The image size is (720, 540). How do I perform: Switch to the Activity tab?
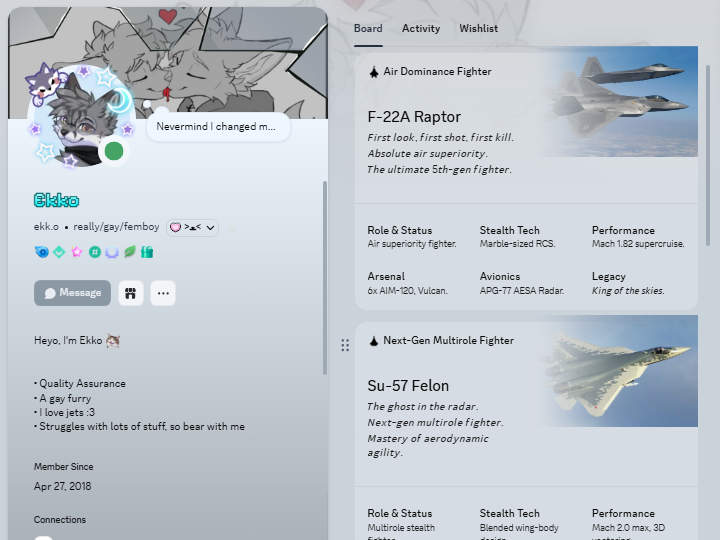click(x=421, y=28)
